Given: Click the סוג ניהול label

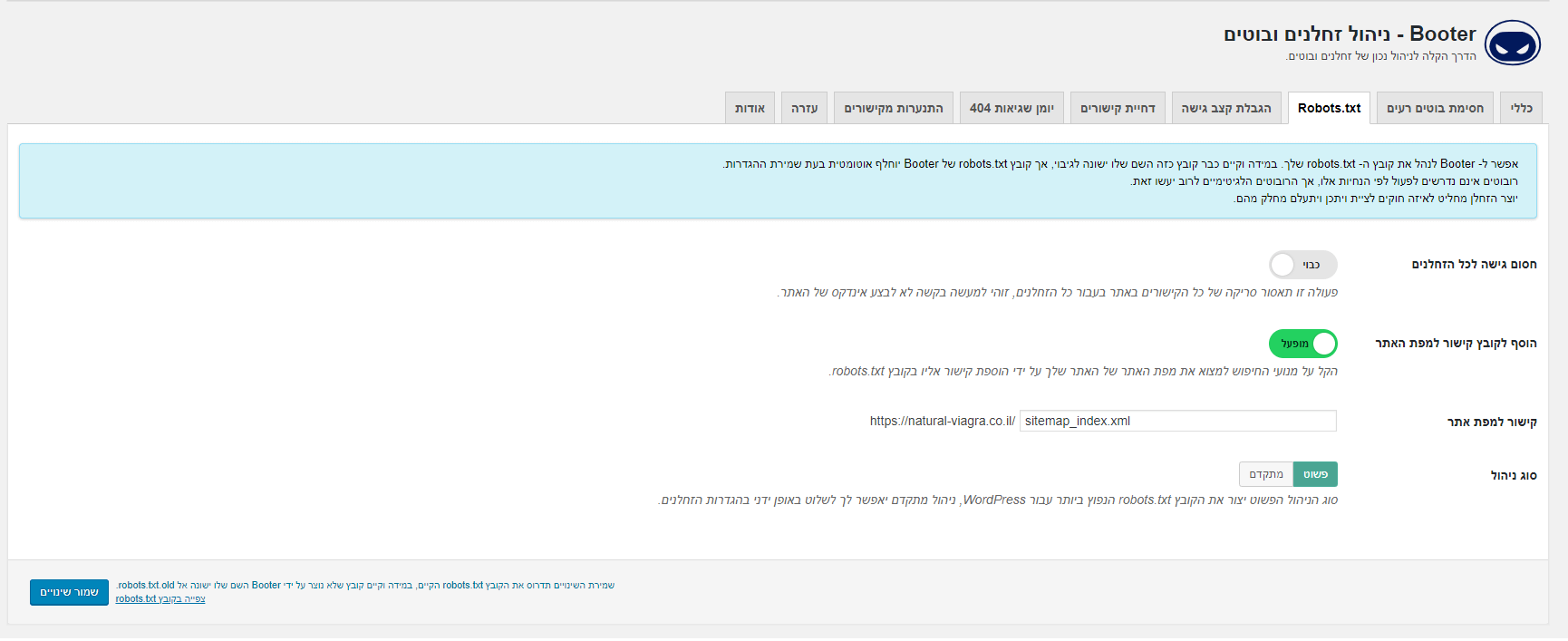Looking at the screenshot, I should coord(1514,475).
